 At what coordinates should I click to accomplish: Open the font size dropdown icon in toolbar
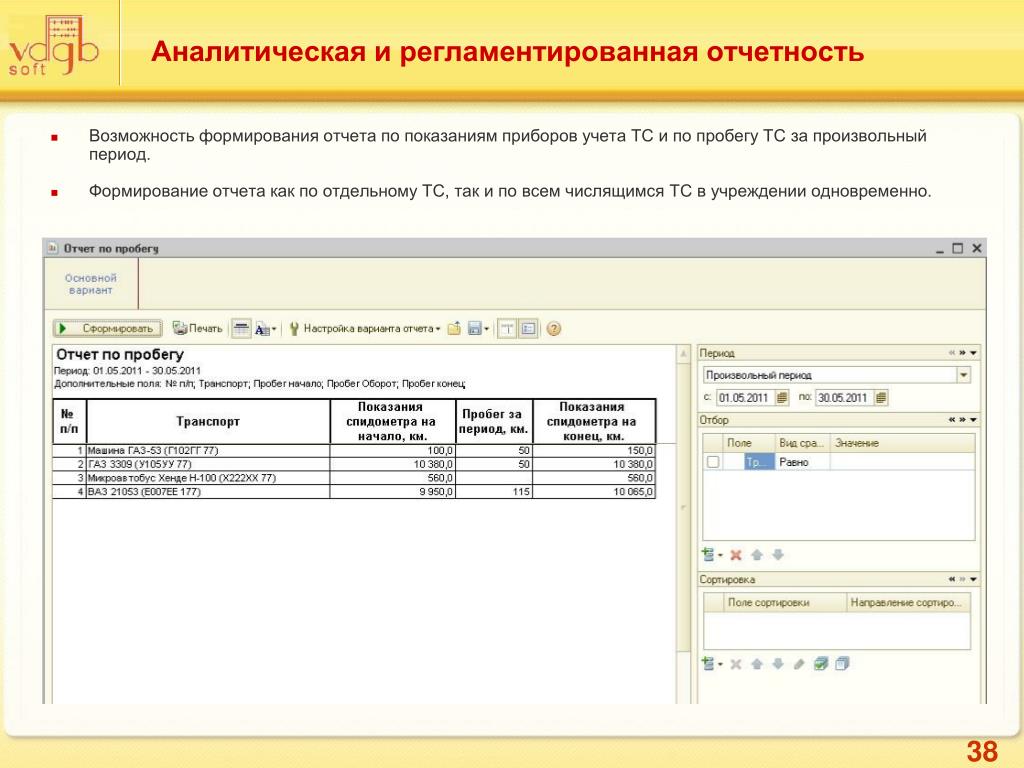[x=265, y=329]
